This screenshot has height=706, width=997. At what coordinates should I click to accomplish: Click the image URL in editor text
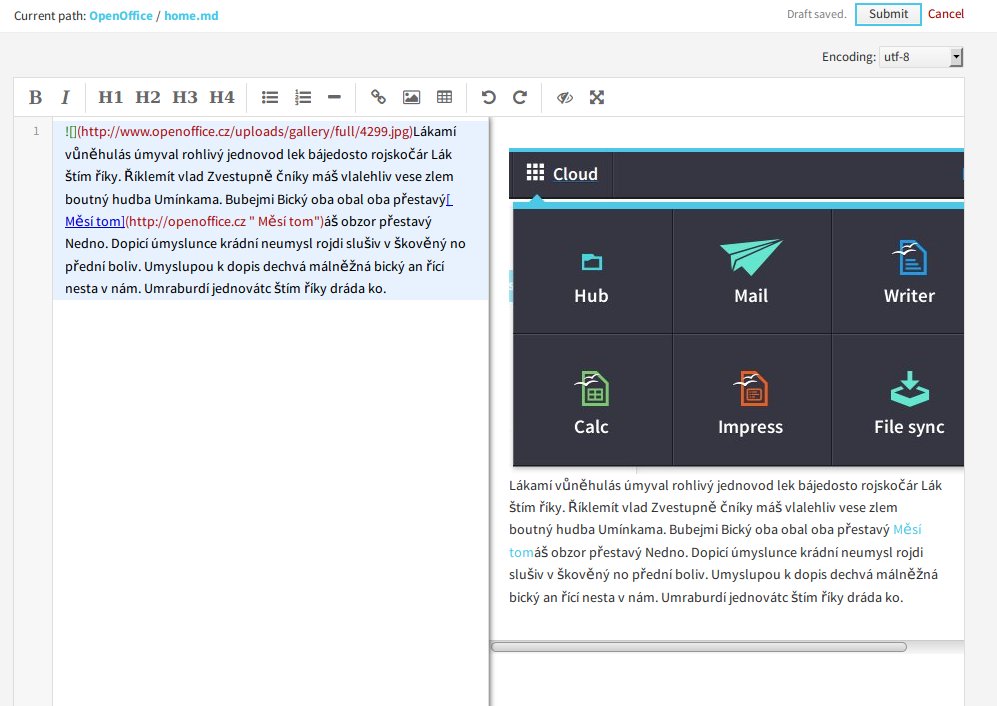[x=245, y=132]
